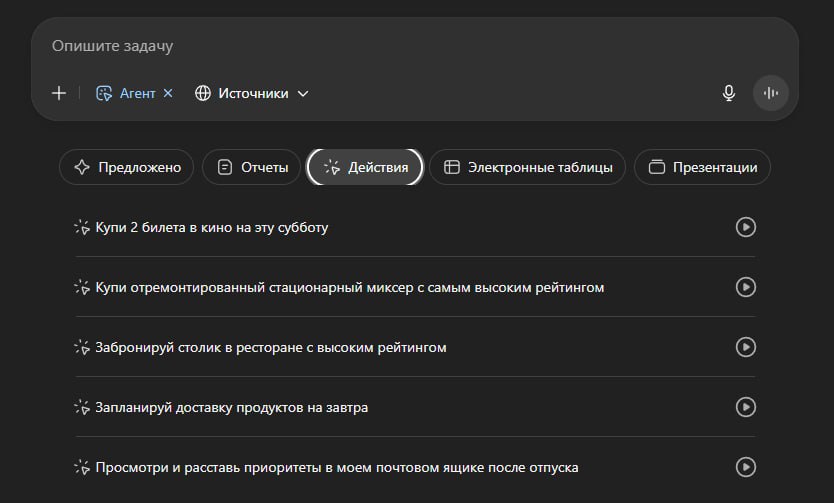Toggle the Агент mode chip
The image size is (834, 503).
[126, 93]
